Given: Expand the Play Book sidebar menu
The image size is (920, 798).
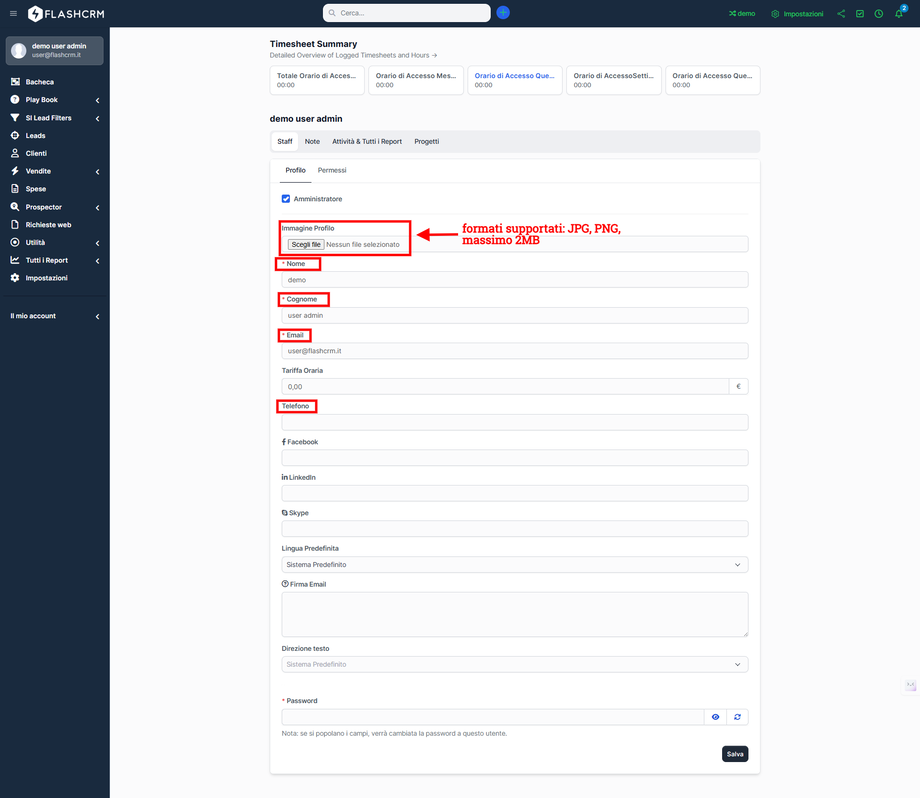Looking at the screenshot, I should click(55, 100).
